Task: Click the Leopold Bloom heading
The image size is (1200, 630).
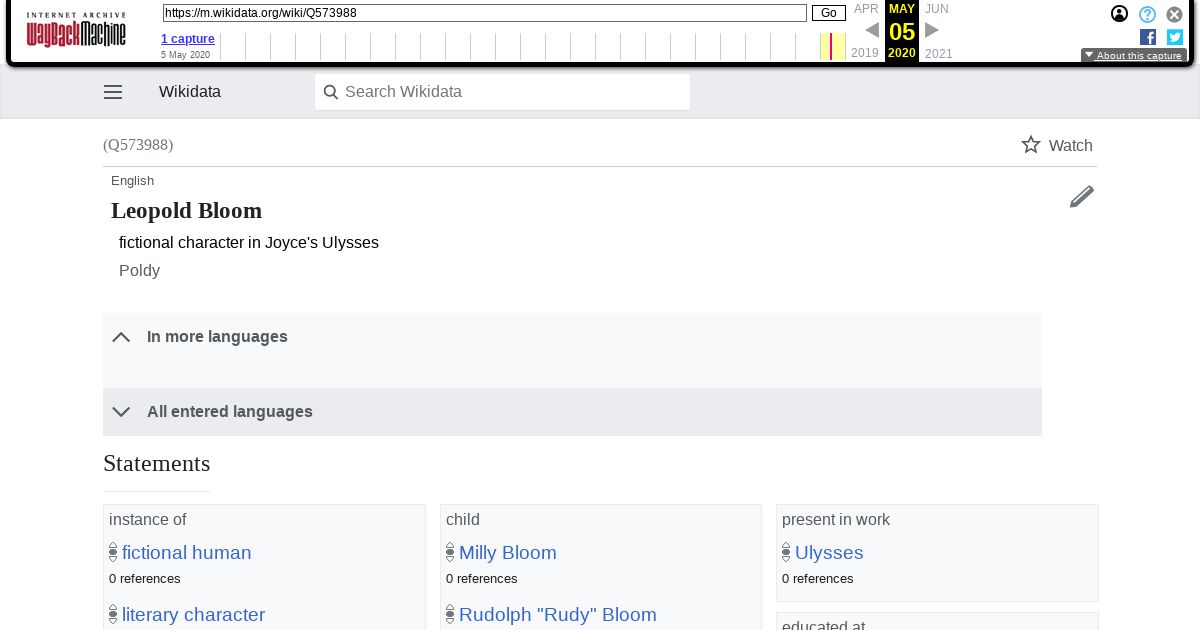Action: tap(187, 211)
